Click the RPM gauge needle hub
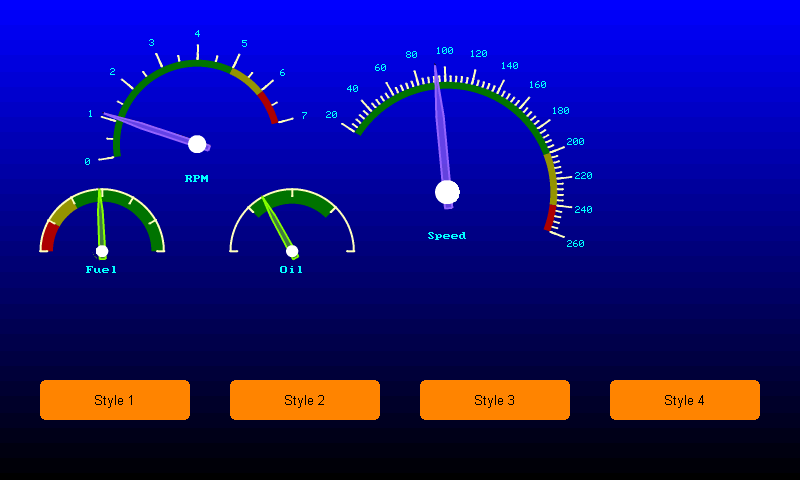Image resolution: width=800 pixels, height=480 pixels. [197, 144]
